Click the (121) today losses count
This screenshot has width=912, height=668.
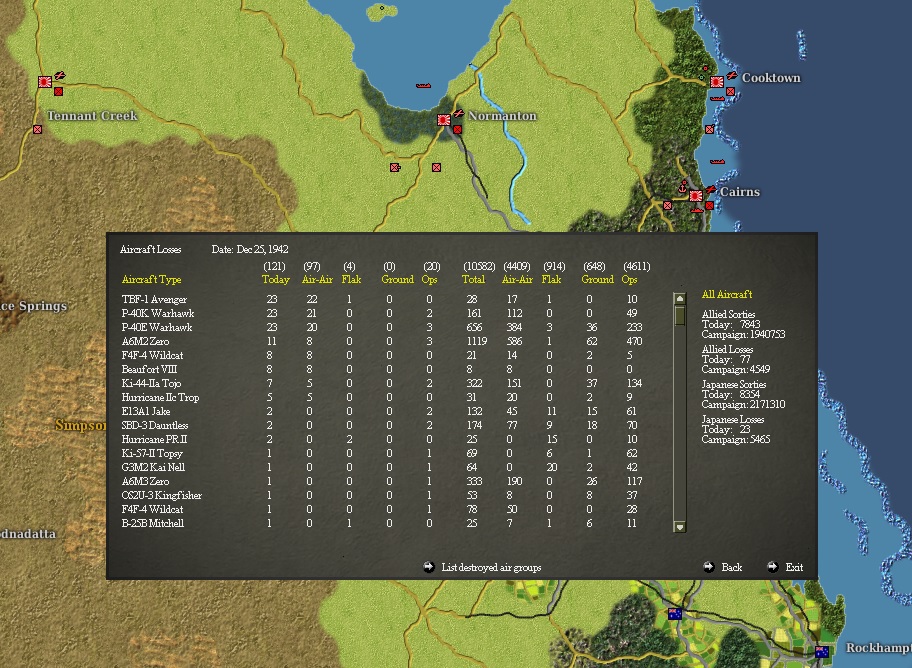point(274,266)
